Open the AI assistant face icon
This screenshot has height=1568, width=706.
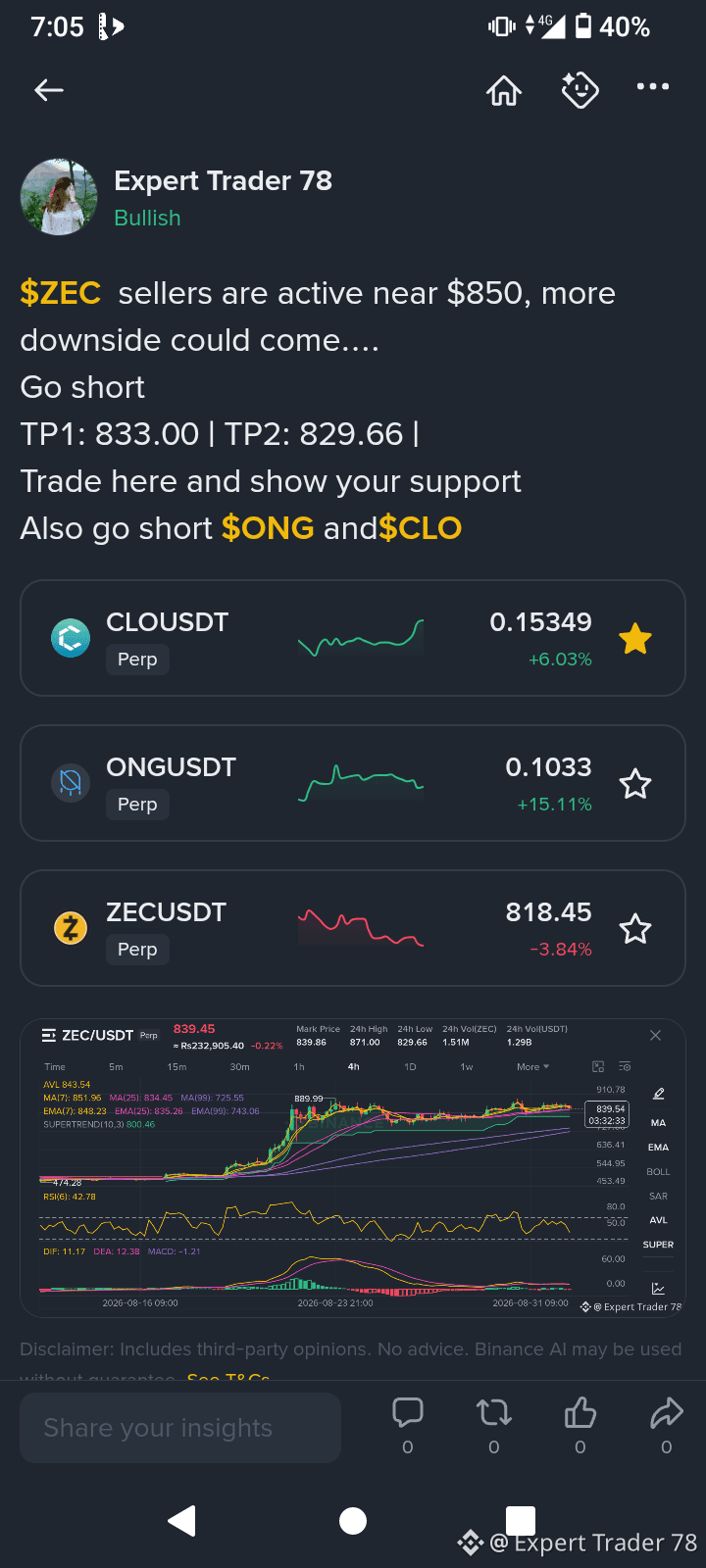pos(580,90)
